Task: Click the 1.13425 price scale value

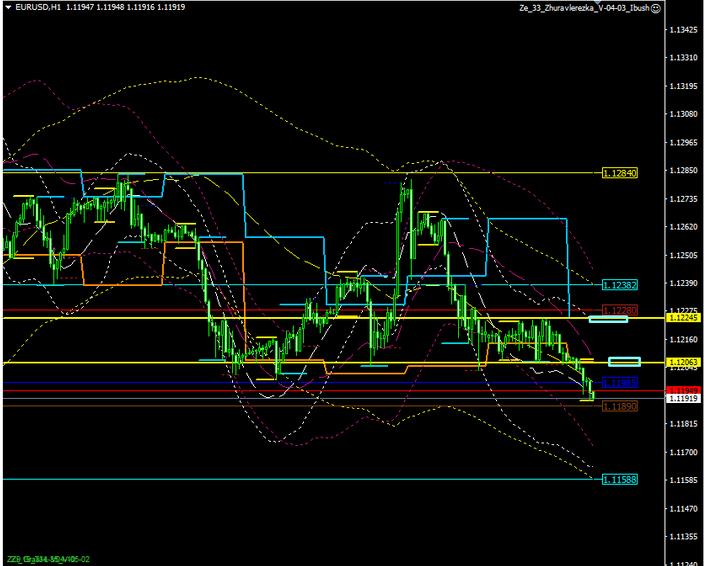Action: 684,30
